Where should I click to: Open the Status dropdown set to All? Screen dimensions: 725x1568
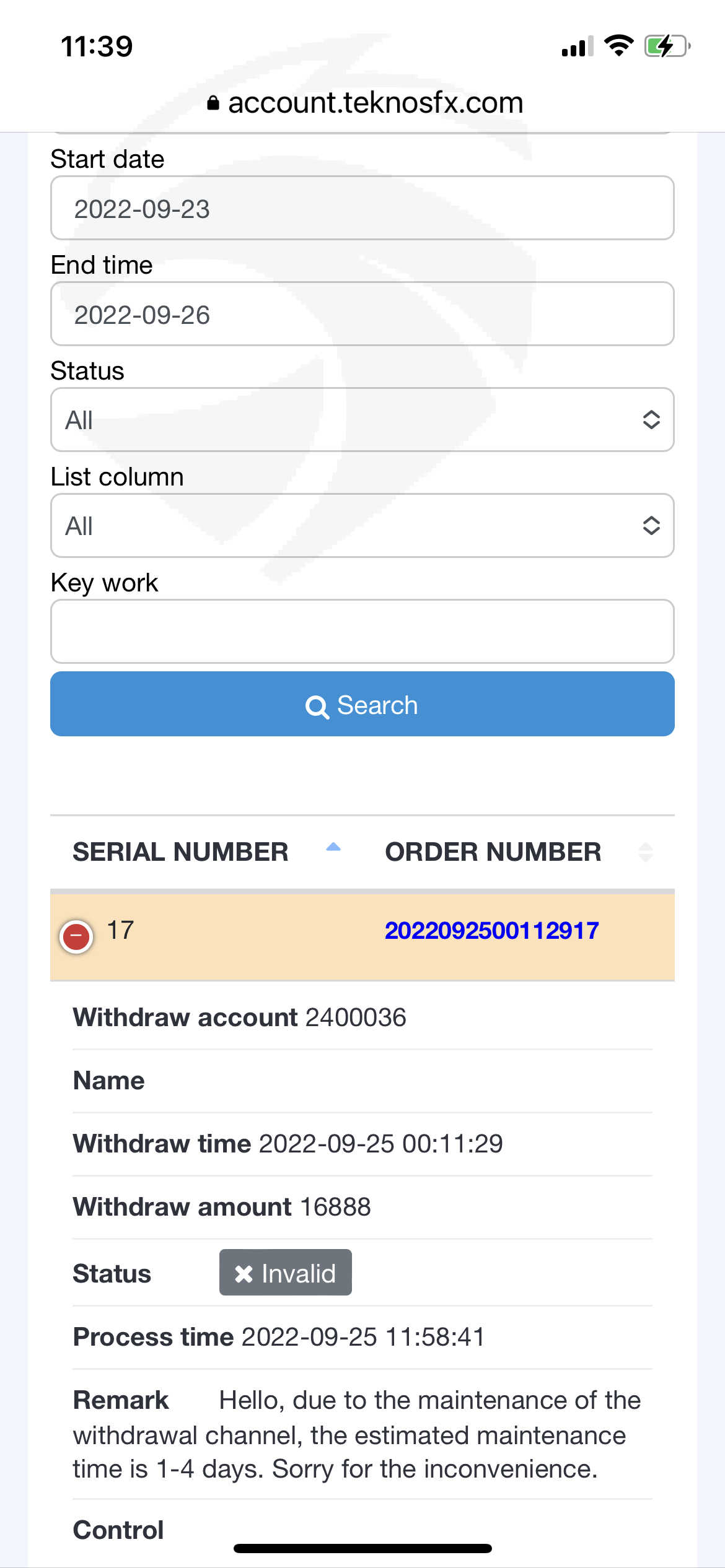(362, 420)
